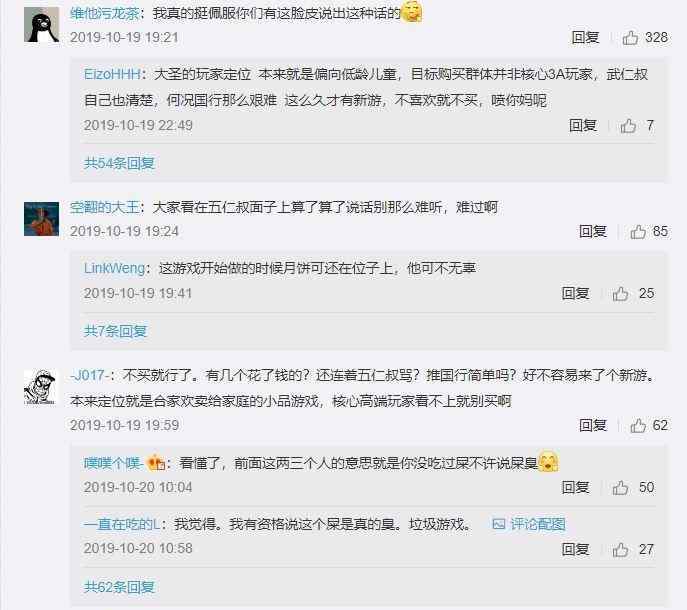687x610 pixels.
Task: Click 回复 on the 2019-10-20 10:58 reply
Action: point(576,550)
